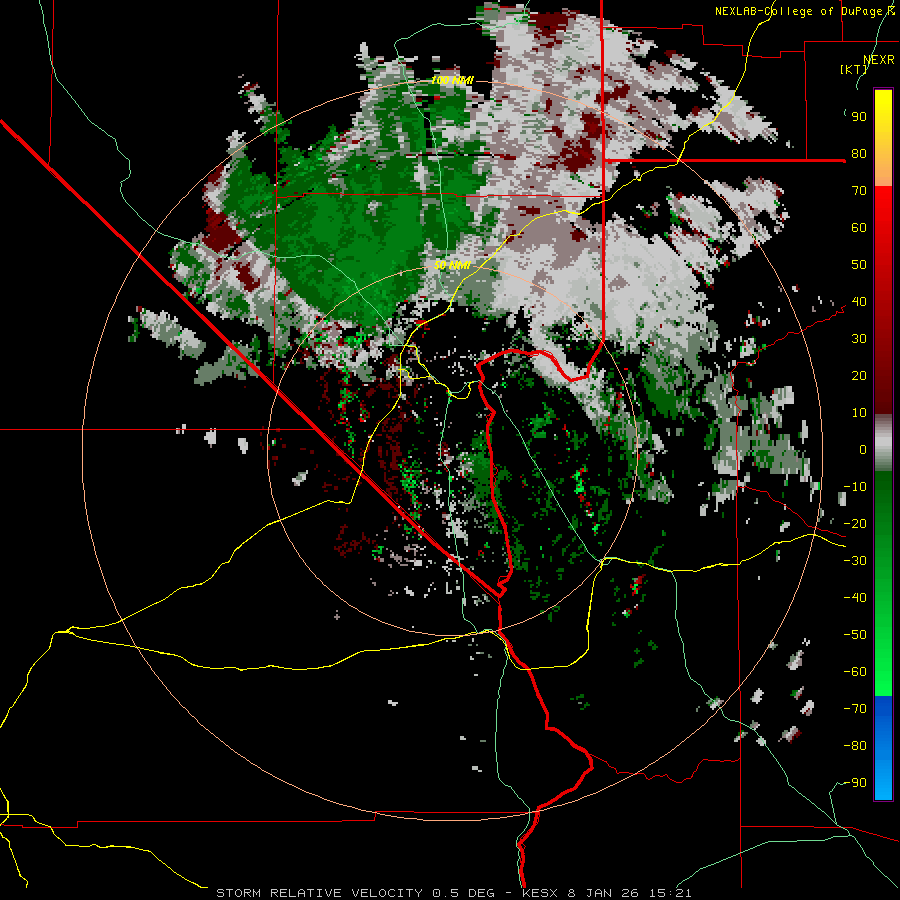Screen dimensions: 900x900
Task: Click the 50 value on velocity scale
Action: click(x=859, y=265)
